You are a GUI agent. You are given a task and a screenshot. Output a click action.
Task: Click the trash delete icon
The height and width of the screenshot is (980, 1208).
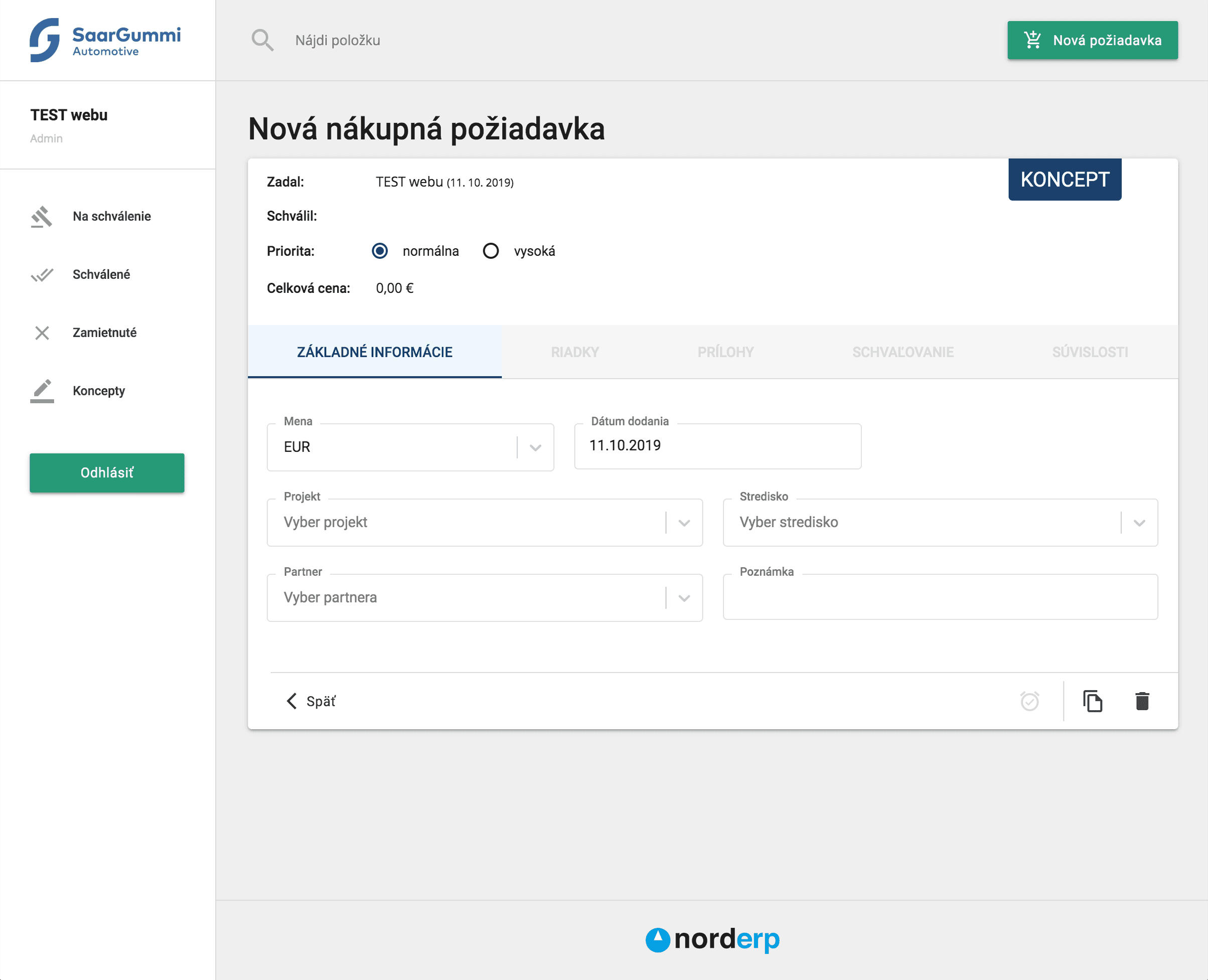[1142, 701]
